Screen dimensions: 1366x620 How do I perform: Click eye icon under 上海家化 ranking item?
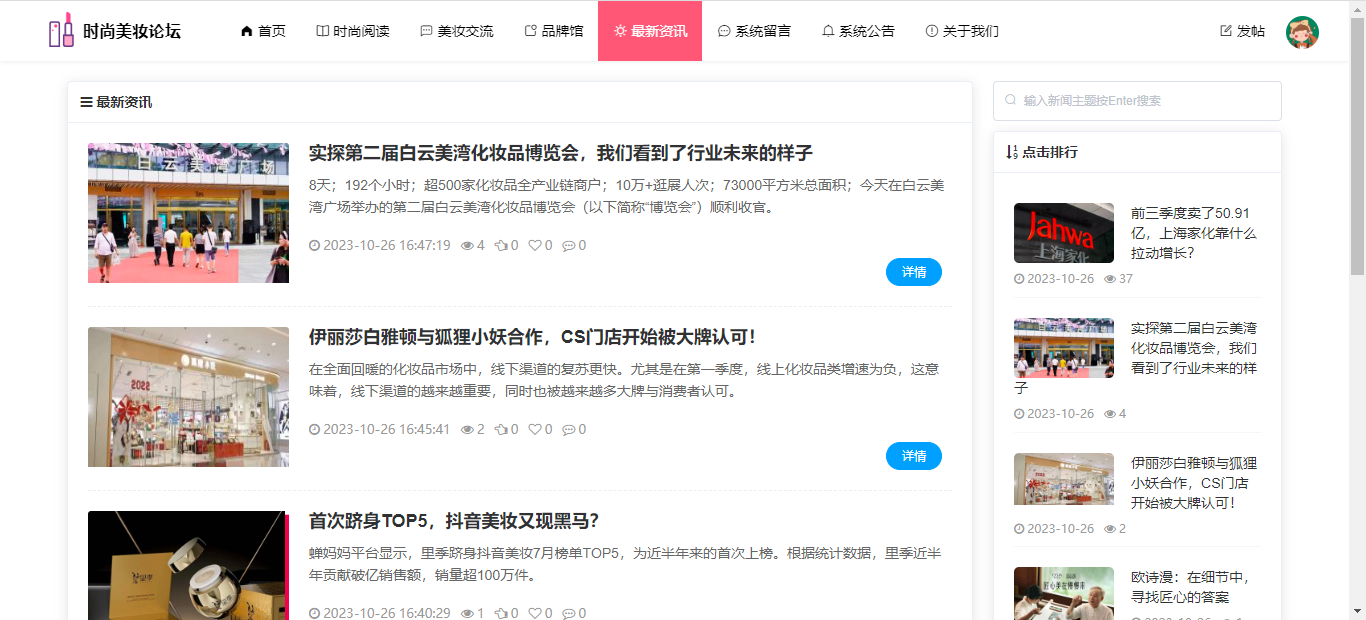1110,278
